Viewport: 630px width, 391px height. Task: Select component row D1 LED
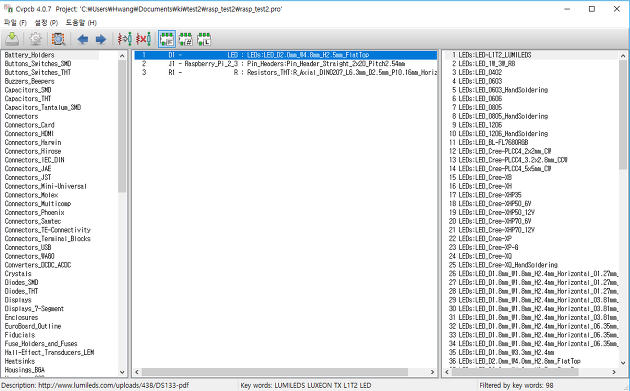click(285, 55)
